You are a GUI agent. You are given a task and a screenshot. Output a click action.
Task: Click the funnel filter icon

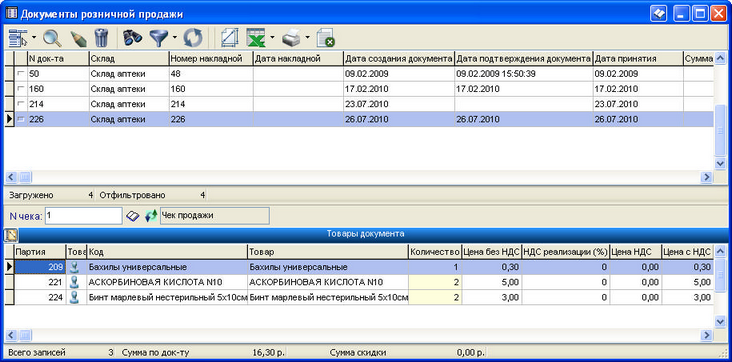coord(159,38)
